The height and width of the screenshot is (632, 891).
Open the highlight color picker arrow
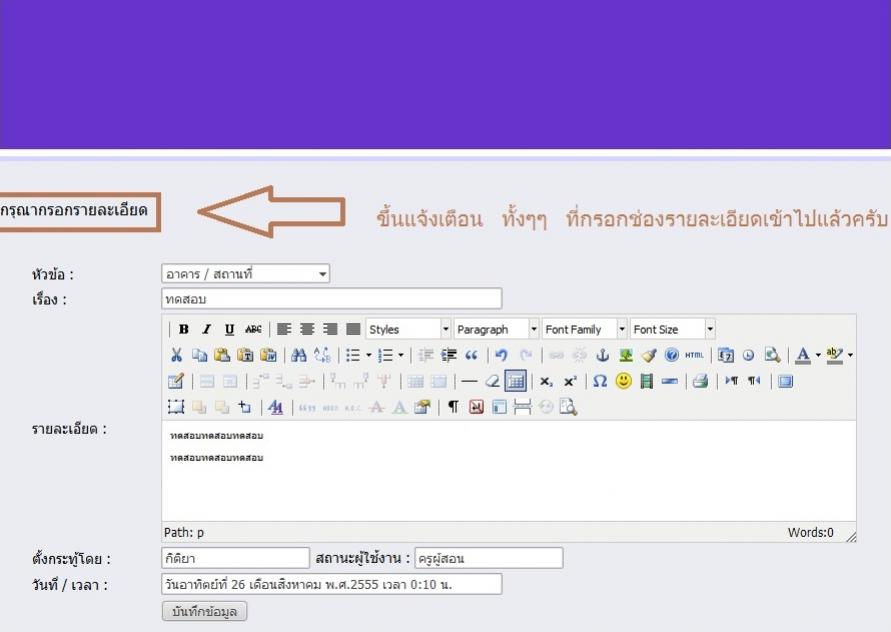click(850, 355)
